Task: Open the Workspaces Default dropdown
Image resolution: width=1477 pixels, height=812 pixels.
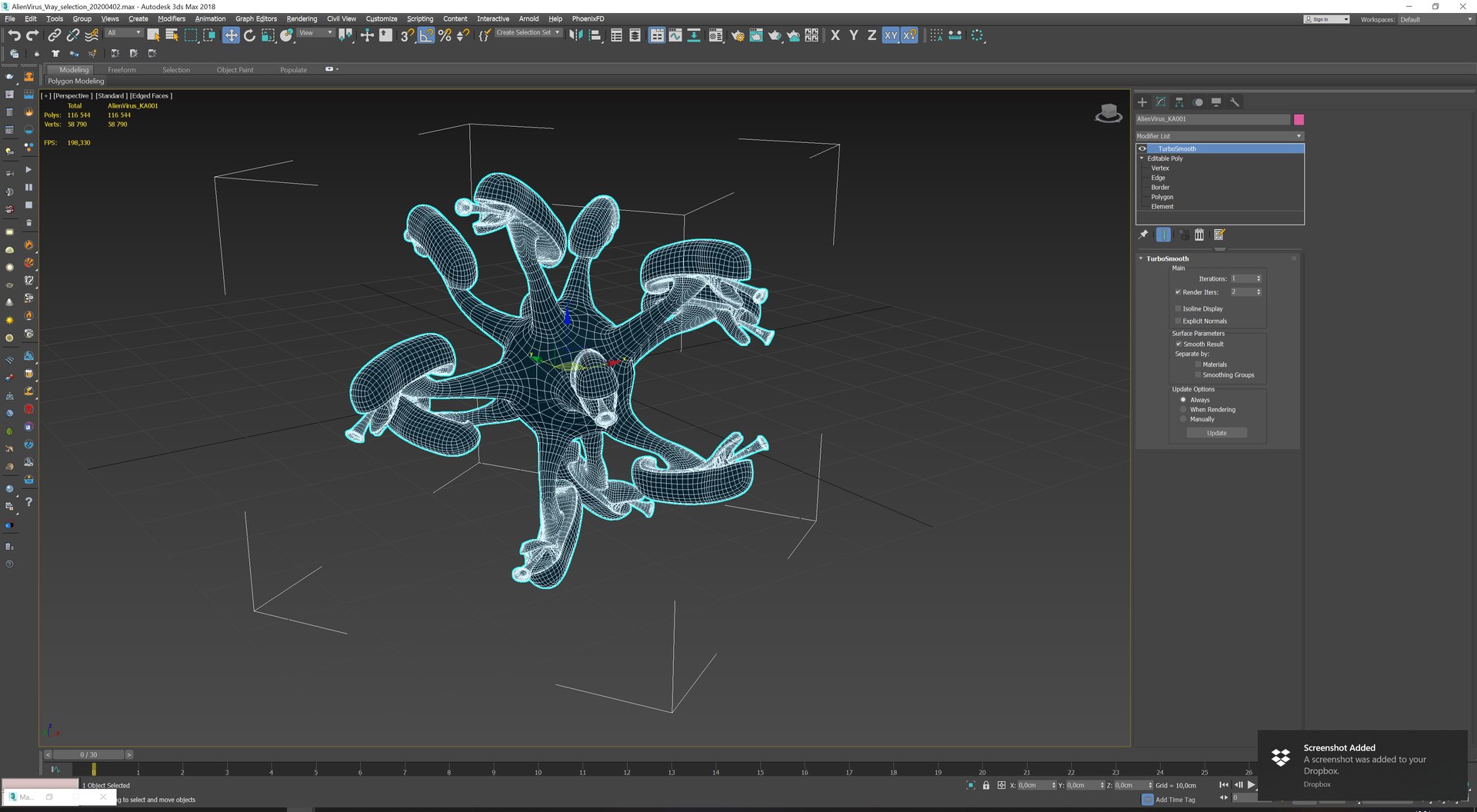Action: pos(1435,19)
